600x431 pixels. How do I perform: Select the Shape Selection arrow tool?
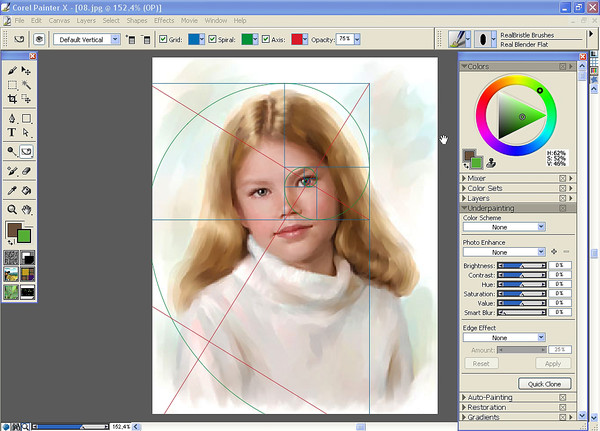point(26,132)
